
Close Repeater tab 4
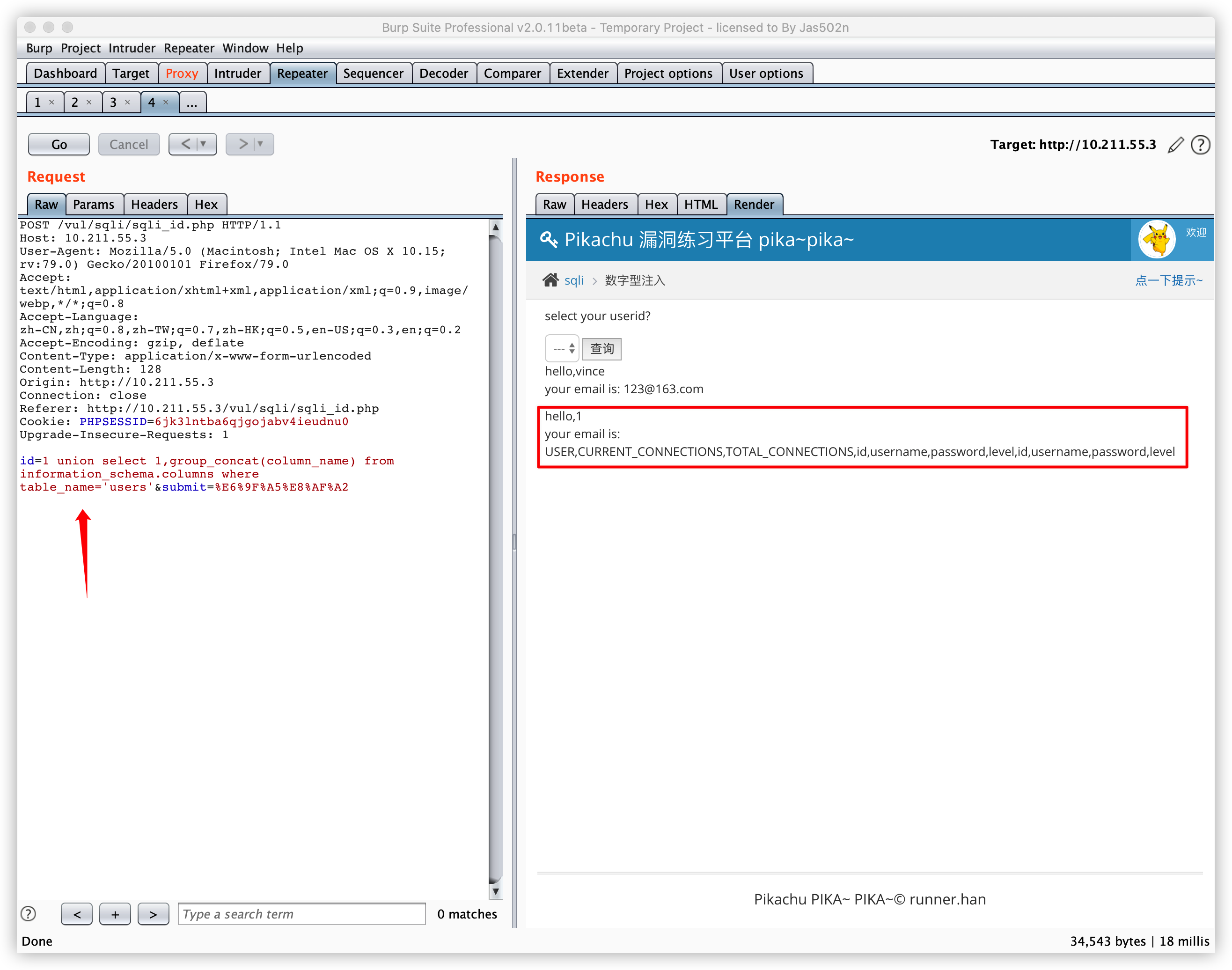[x=166, y=102]
